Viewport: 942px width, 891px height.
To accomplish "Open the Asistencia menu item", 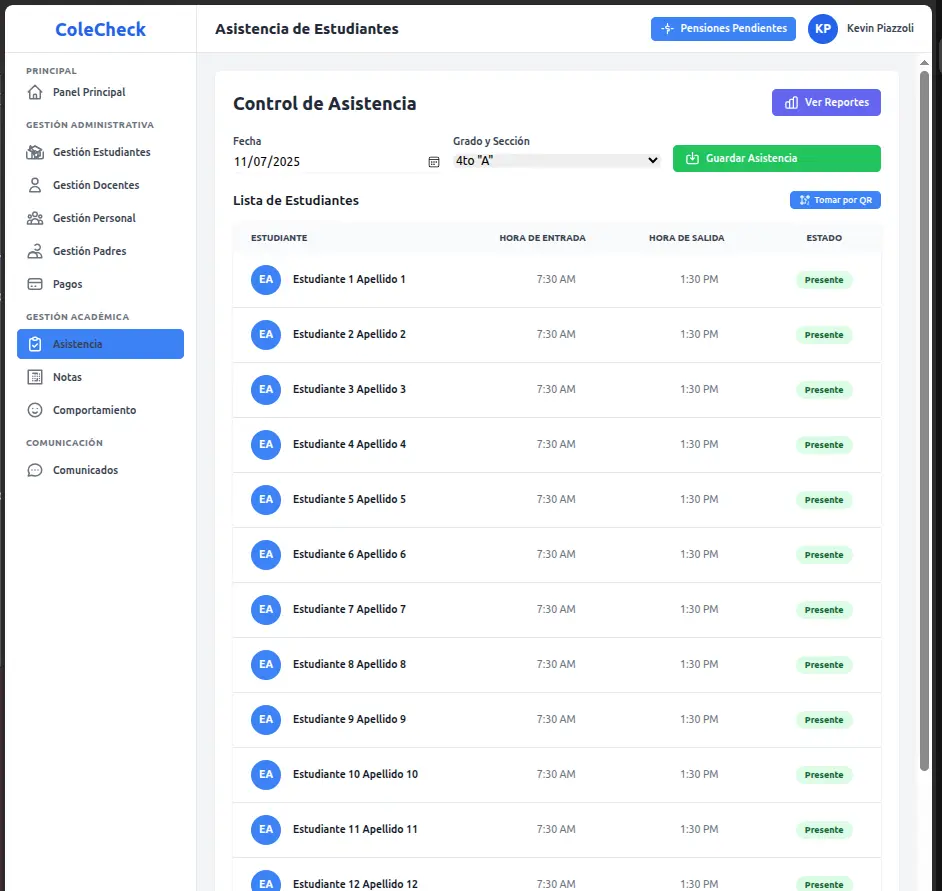I will 100,344.
